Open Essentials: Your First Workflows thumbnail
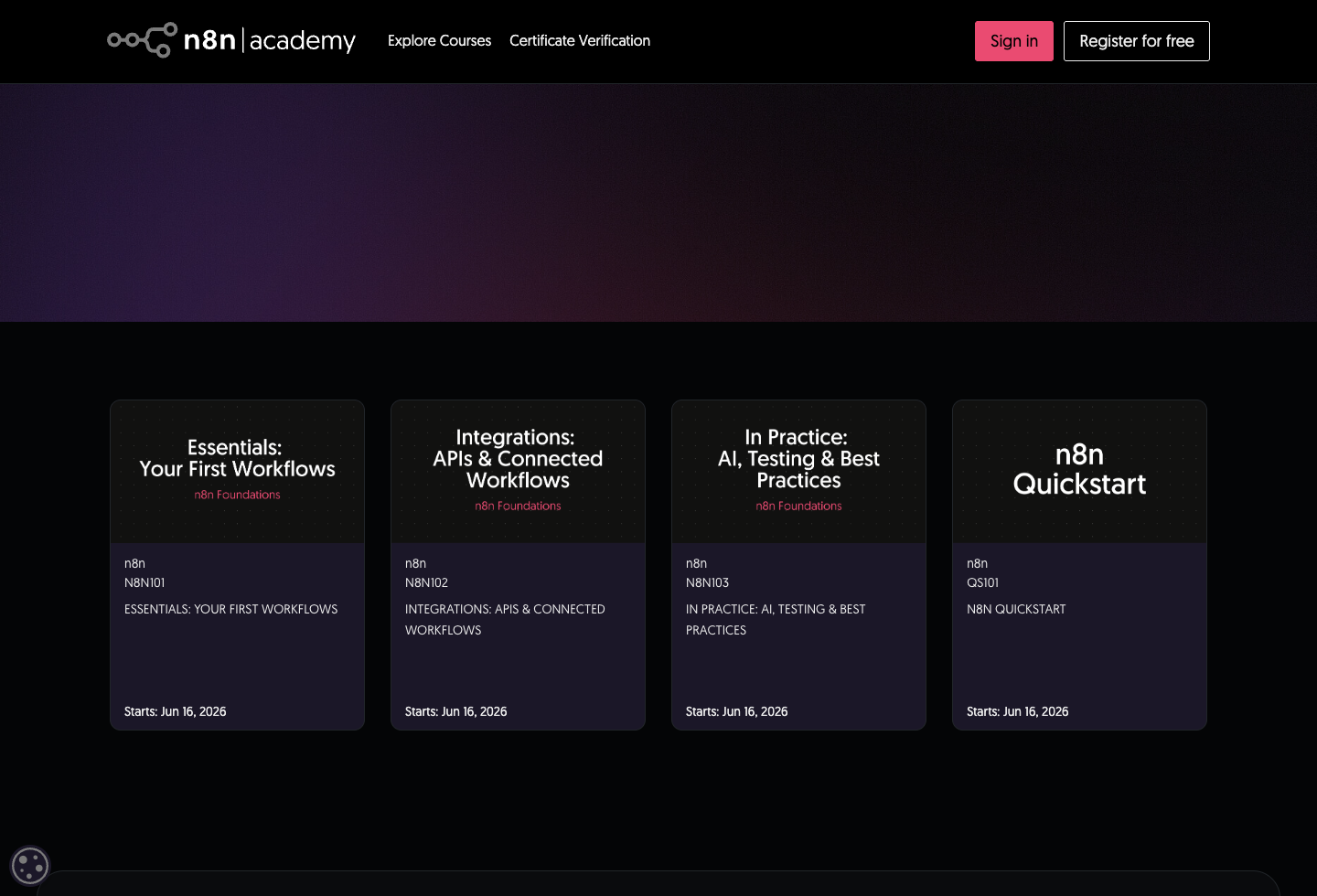Image resolution: width=1317 pixels, height=896 pixels. pos(237,472)
